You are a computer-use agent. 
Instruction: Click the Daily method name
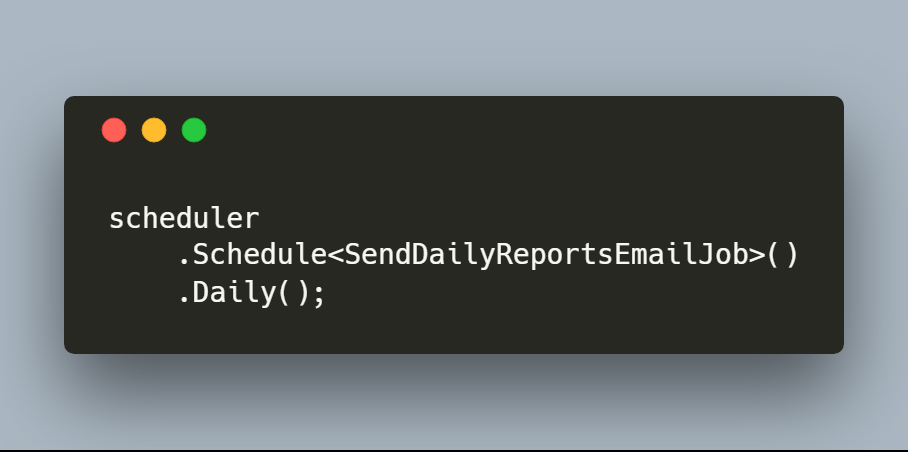[x=235, y=293]
